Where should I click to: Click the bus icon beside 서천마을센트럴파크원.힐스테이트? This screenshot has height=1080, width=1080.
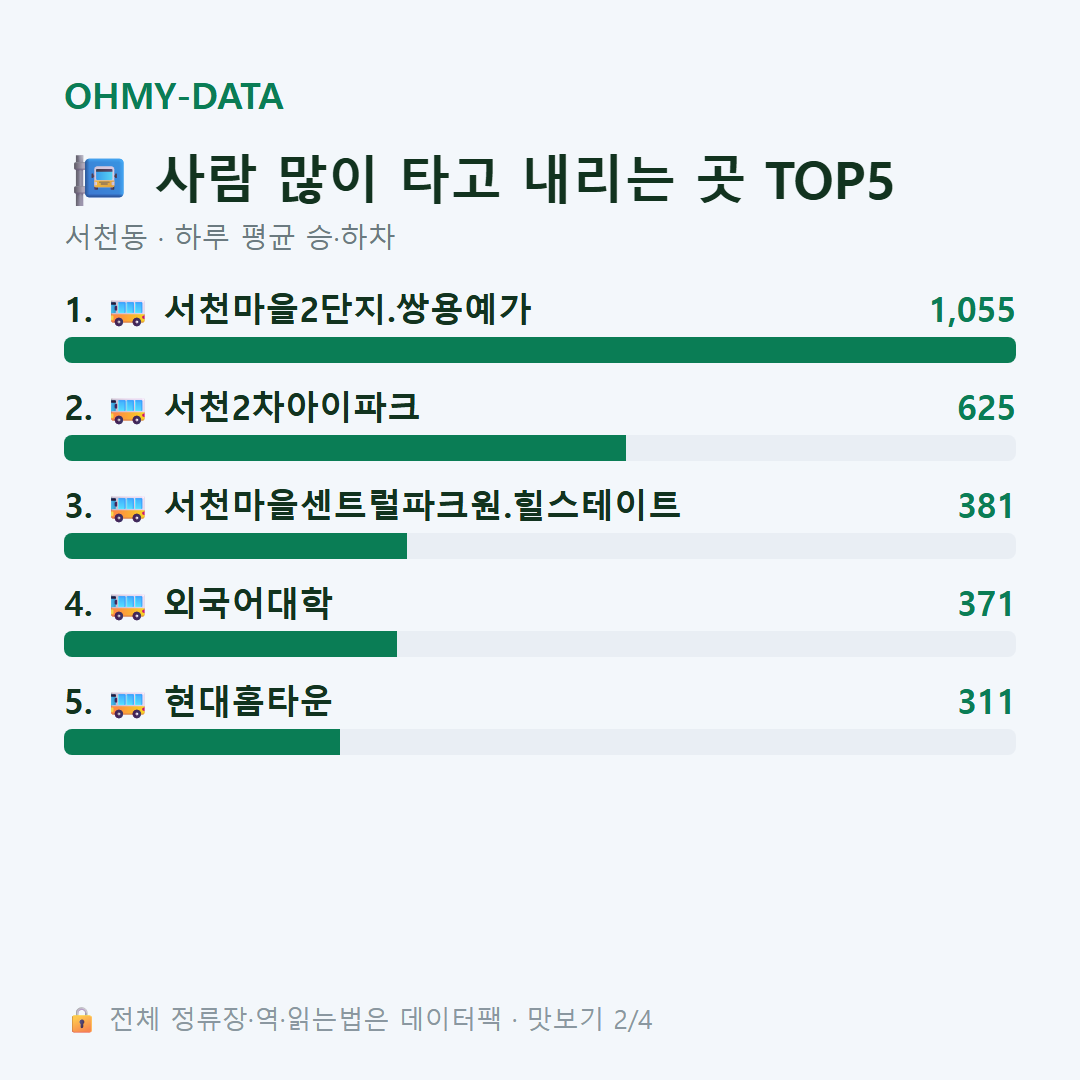pyautogui.click(x=127, y=508)
